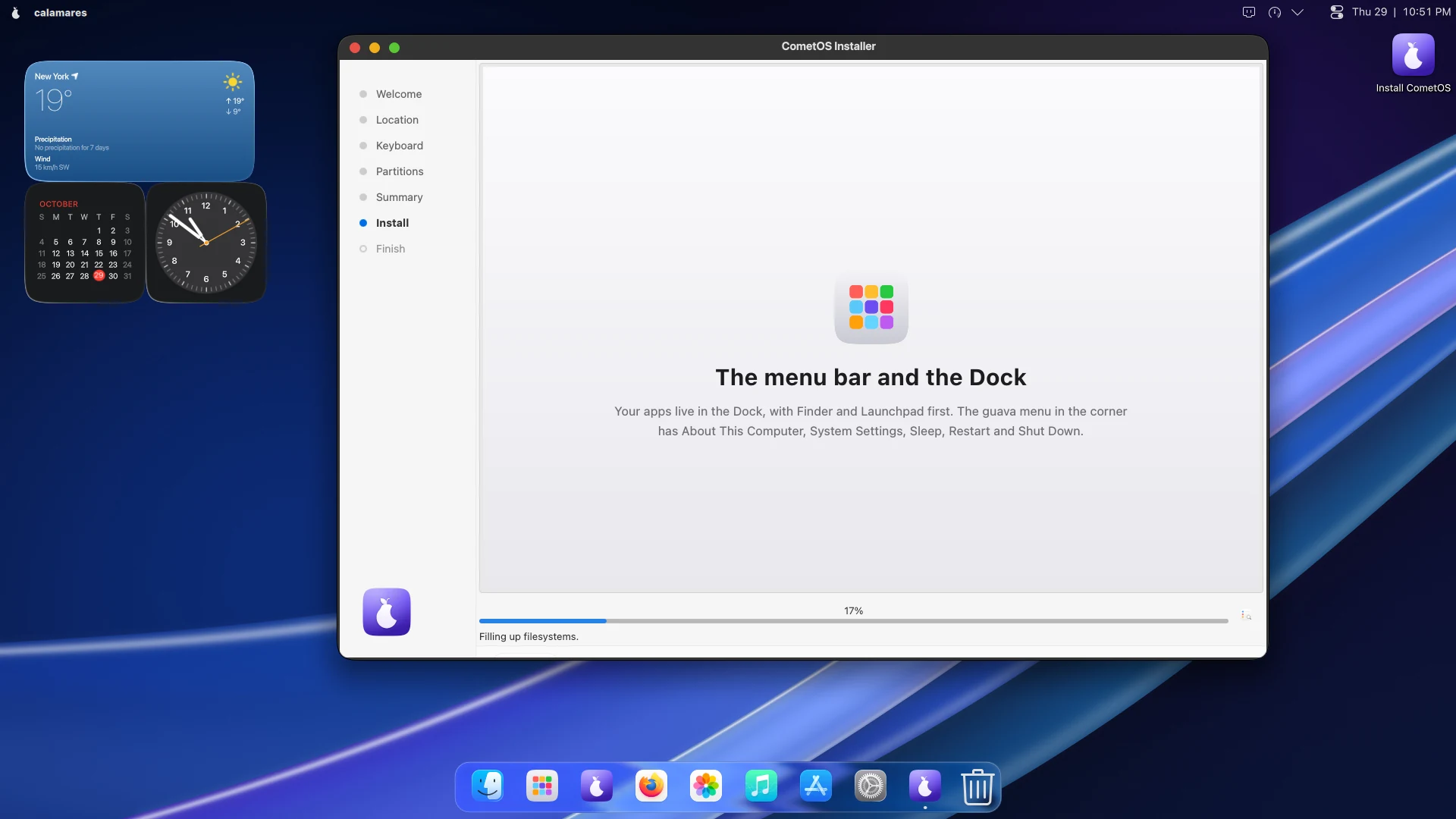Toggle the installation log view button
Viewport: 1456px width, 819px height.
click(x=1246, y=616)
